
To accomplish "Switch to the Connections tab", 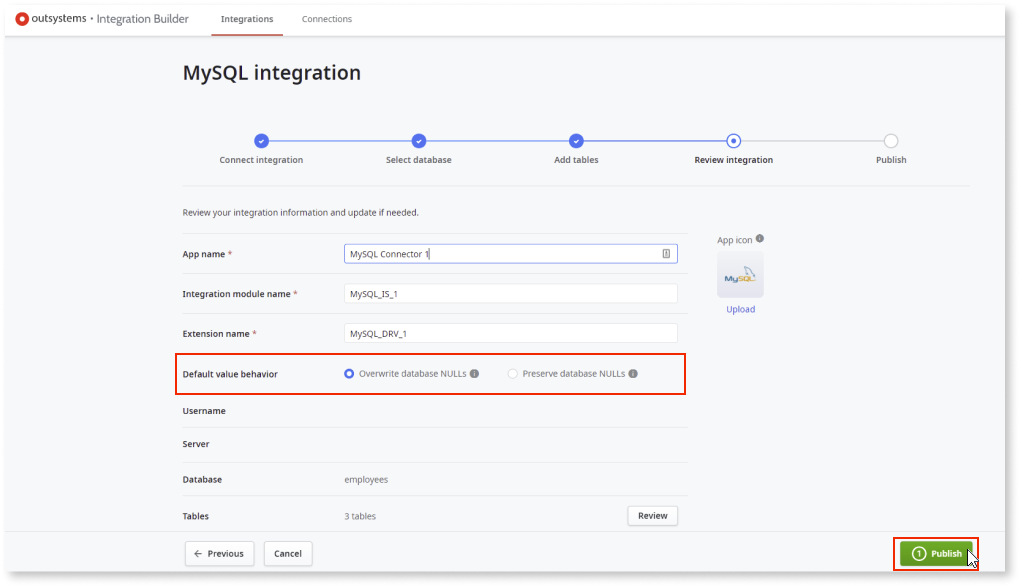I will [x=326, y=18].
